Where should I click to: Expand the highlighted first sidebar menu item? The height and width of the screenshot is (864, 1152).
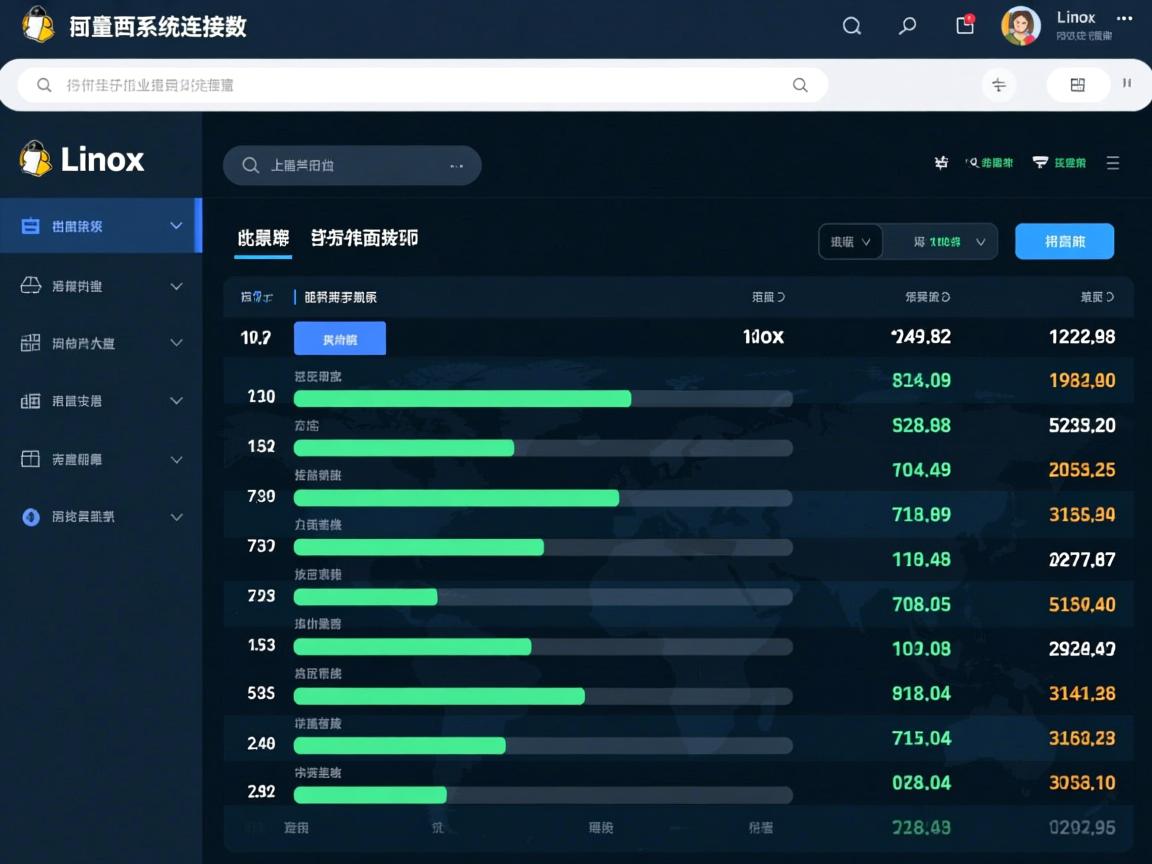100,225
